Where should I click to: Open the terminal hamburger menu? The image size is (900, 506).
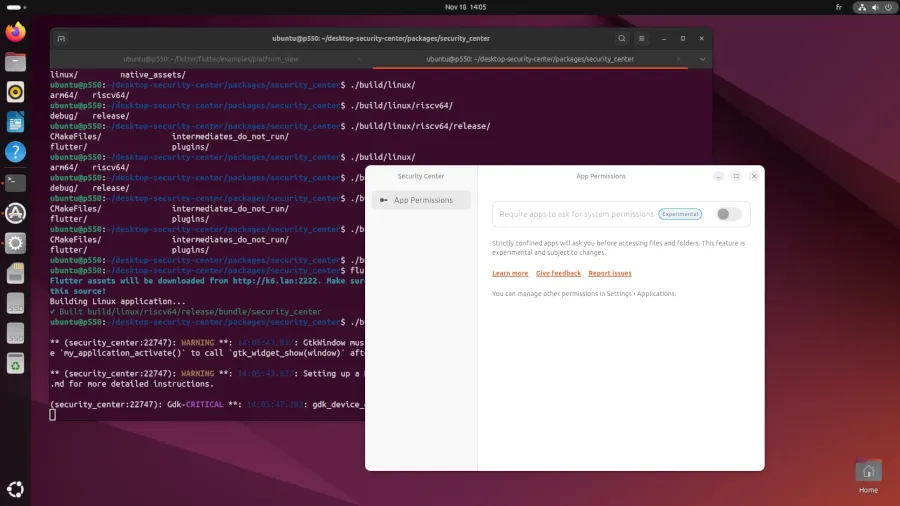pos(642,39)
